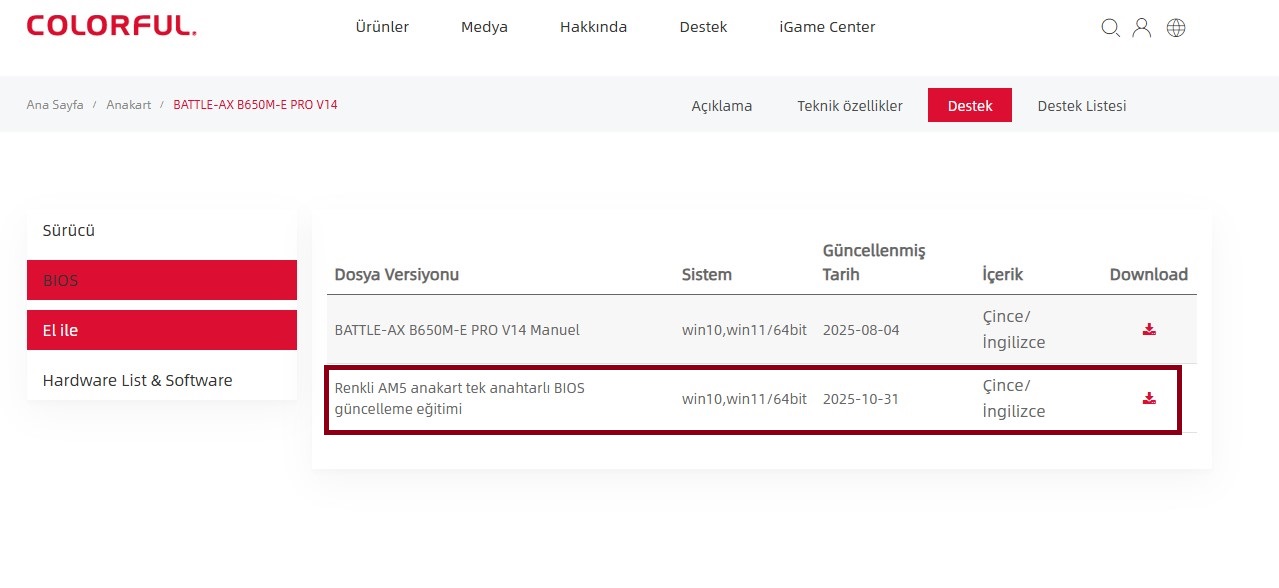Open the Hakkında menu
The image size is (1279, 588).
tap(593, 27)
